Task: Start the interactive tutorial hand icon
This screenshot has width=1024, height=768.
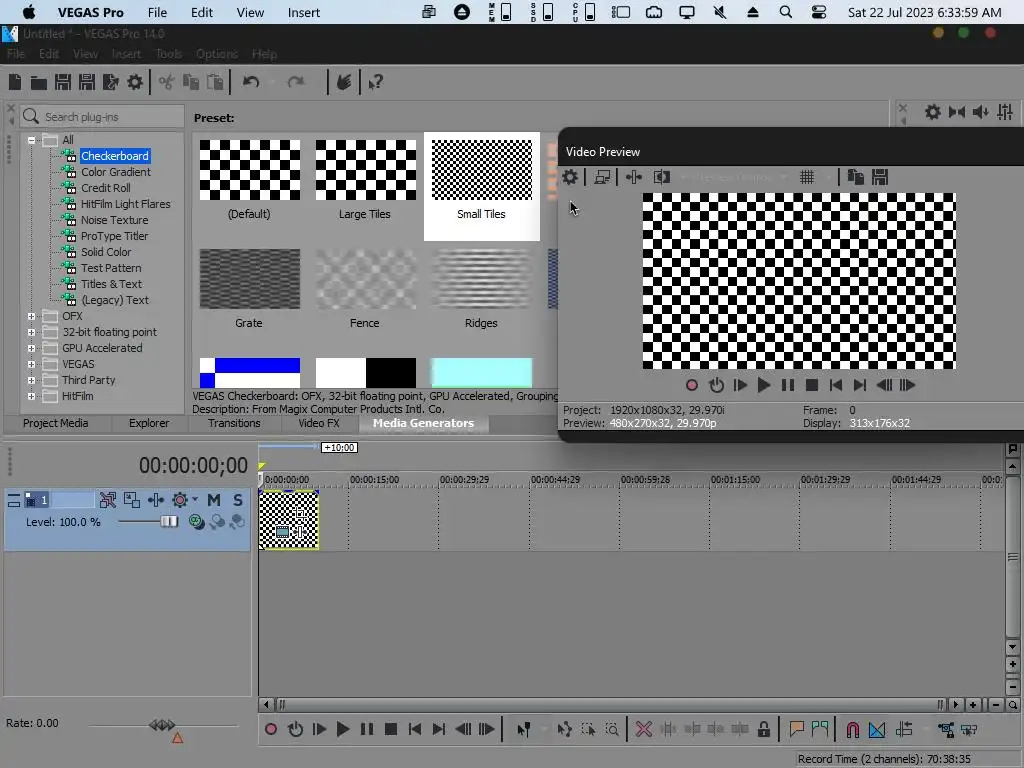Action: (344, 82)
